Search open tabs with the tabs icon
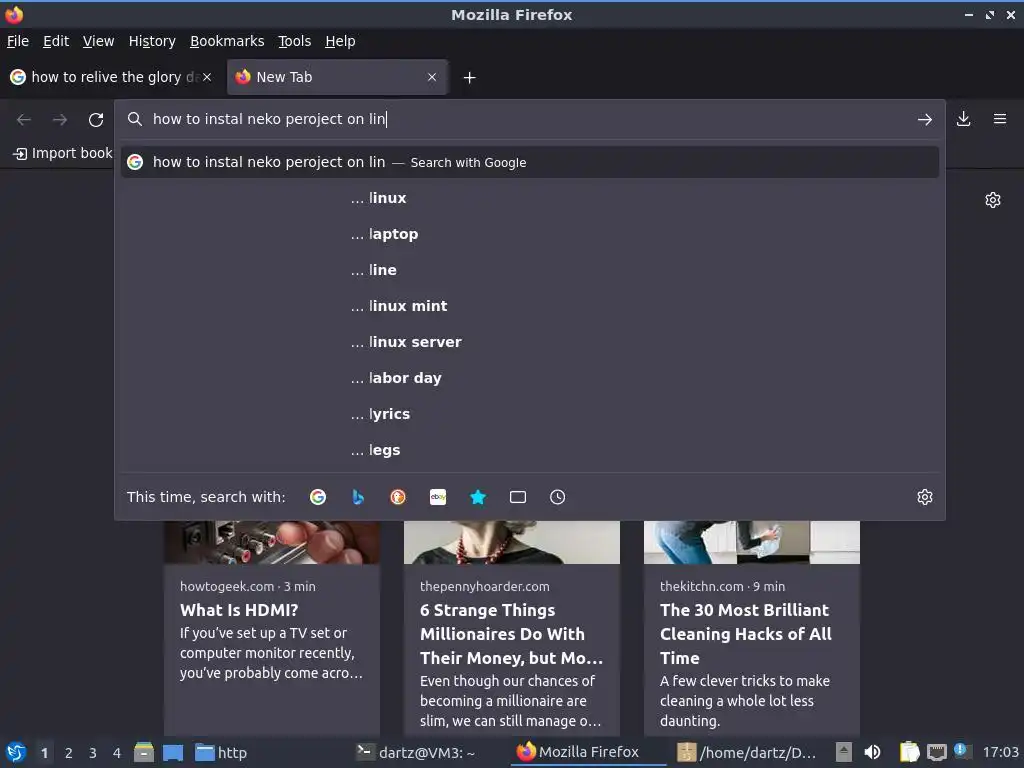The width and height of the screenshot is (1024, 768). point(518,497)
